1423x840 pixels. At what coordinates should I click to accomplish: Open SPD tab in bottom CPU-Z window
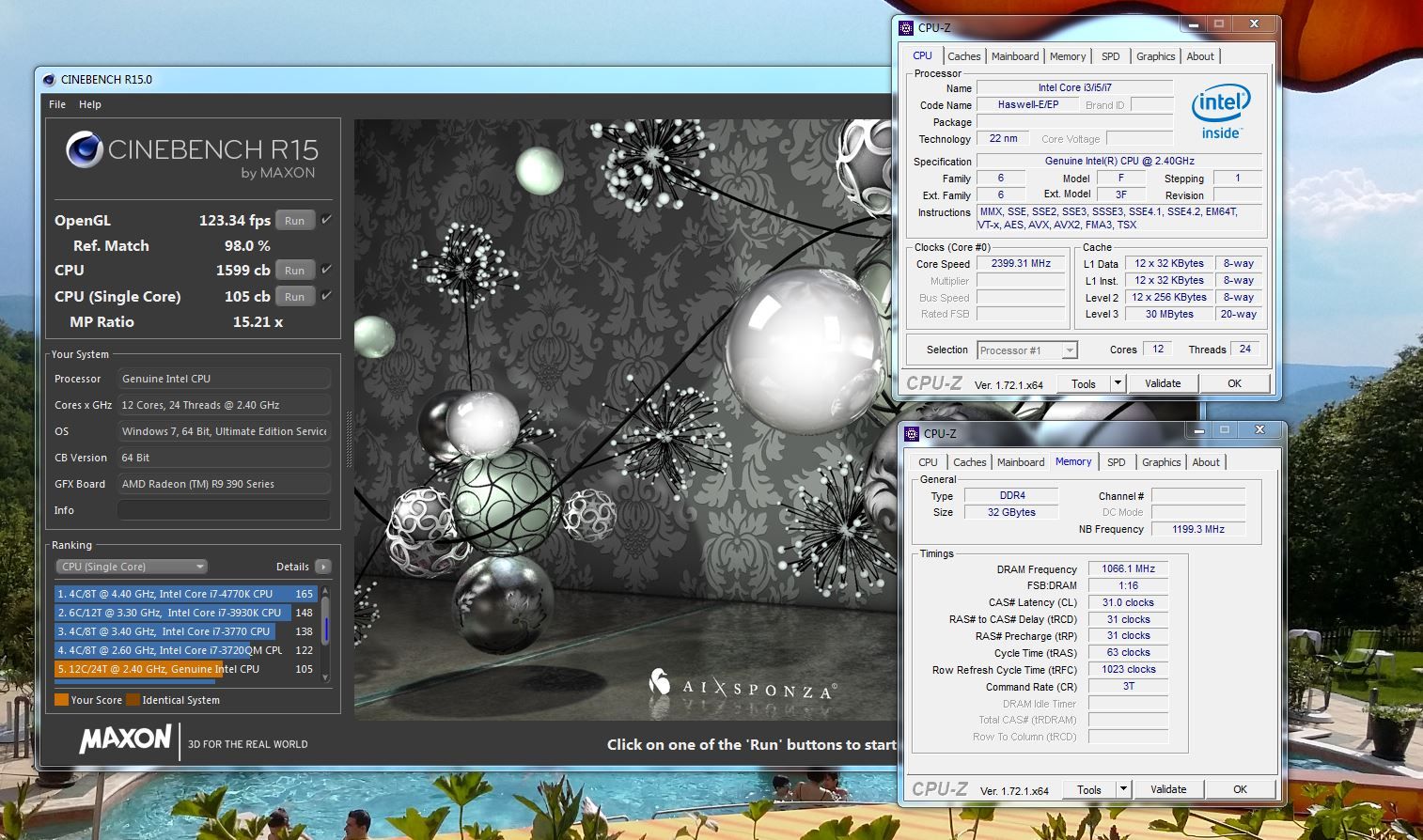(x=1117, y=462)
